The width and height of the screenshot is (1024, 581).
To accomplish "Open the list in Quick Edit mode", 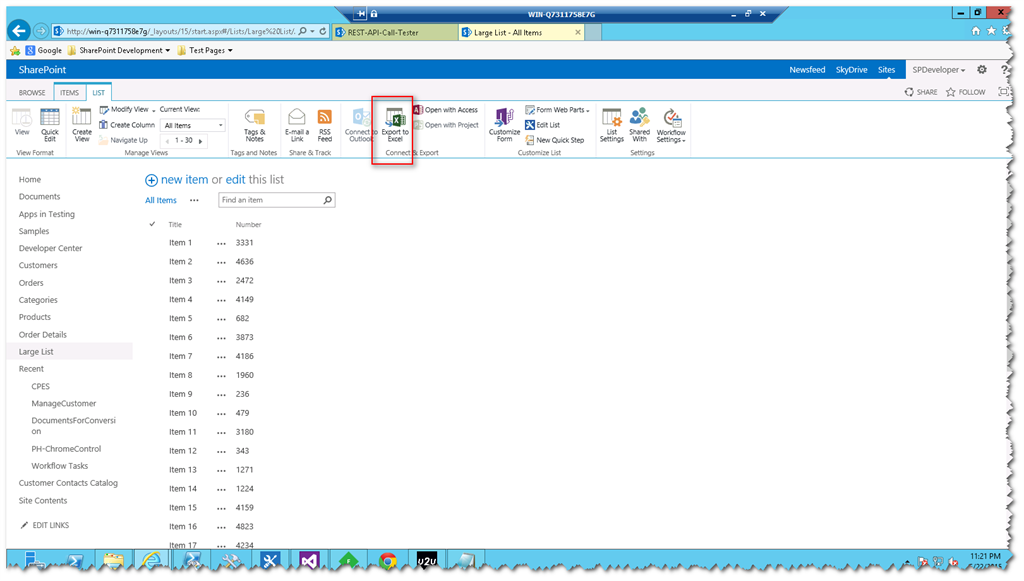I will point(51,123).
